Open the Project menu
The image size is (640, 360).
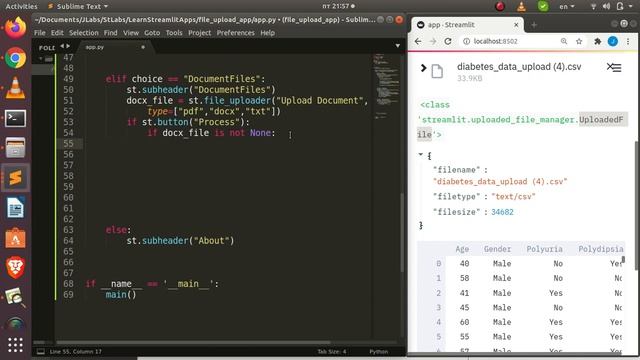click(x=200, y=33)
